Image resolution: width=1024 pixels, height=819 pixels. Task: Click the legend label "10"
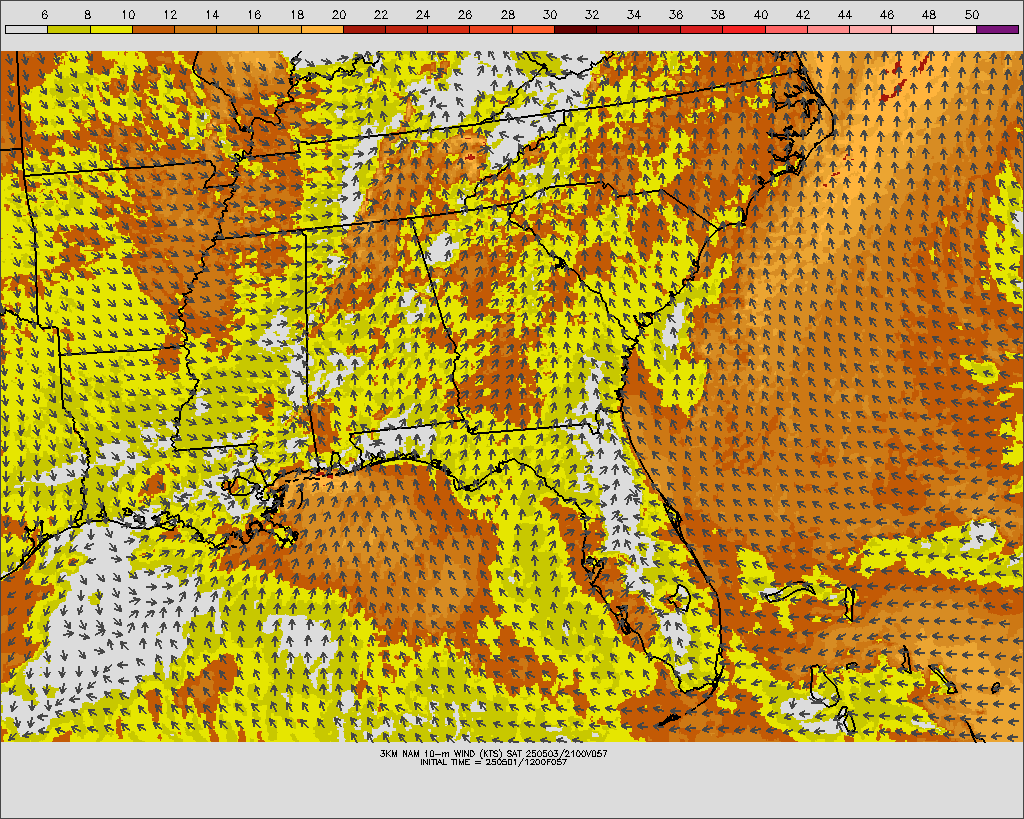pos(129,14)
